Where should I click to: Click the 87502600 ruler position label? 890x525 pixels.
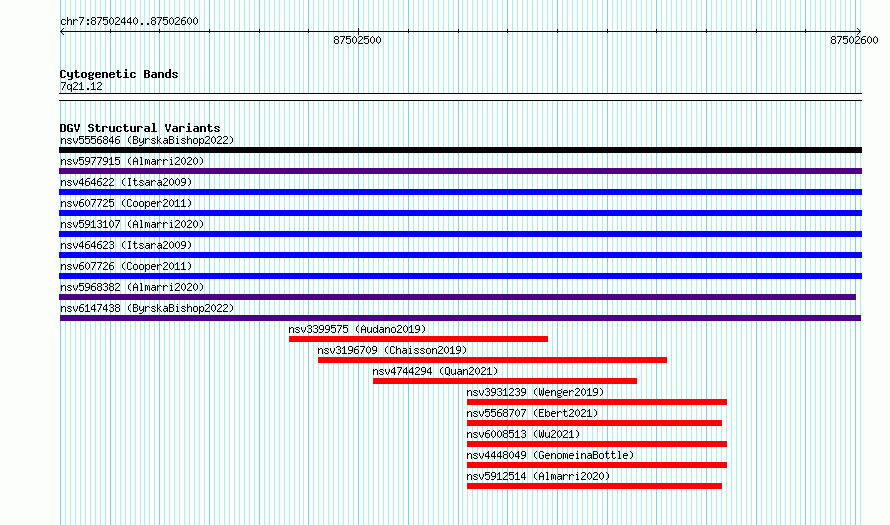coord(854,40)
